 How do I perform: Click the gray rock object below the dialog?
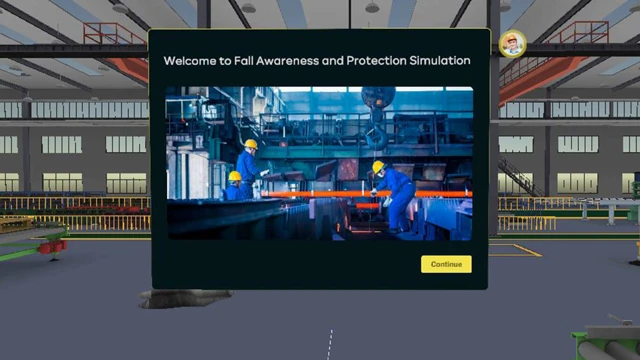185,298
